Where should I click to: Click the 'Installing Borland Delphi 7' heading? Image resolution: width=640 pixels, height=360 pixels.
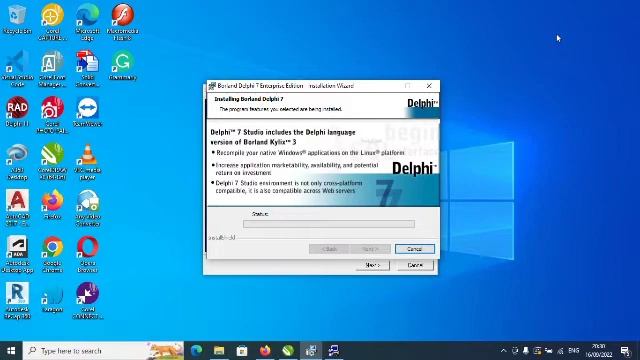249,99
